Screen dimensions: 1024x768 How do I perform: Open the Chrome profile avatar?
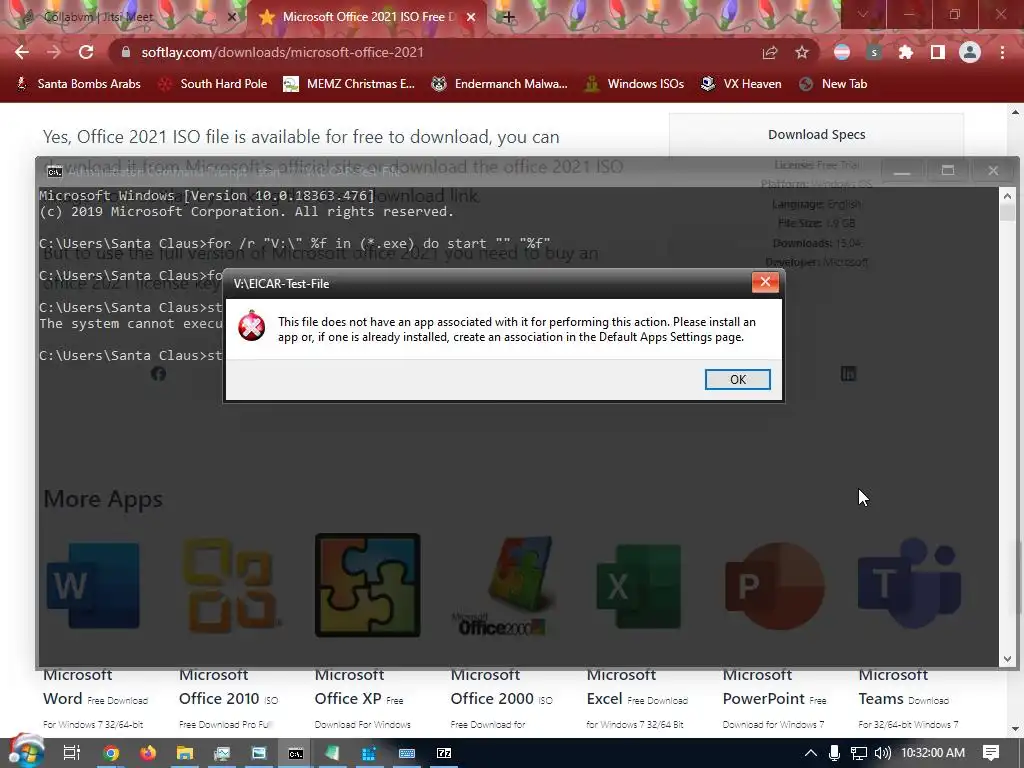pos(970,52)
